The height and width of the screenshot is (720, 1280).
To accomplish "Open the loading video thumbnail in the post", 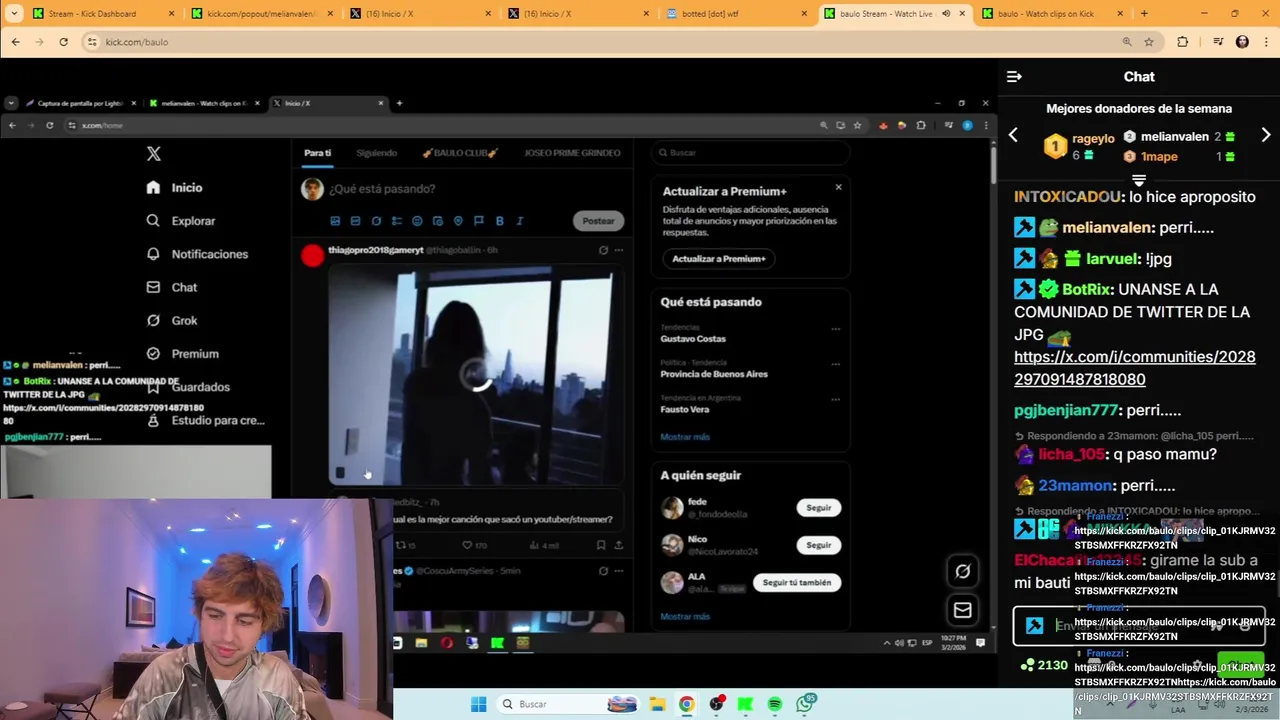I will pos(475,375).
